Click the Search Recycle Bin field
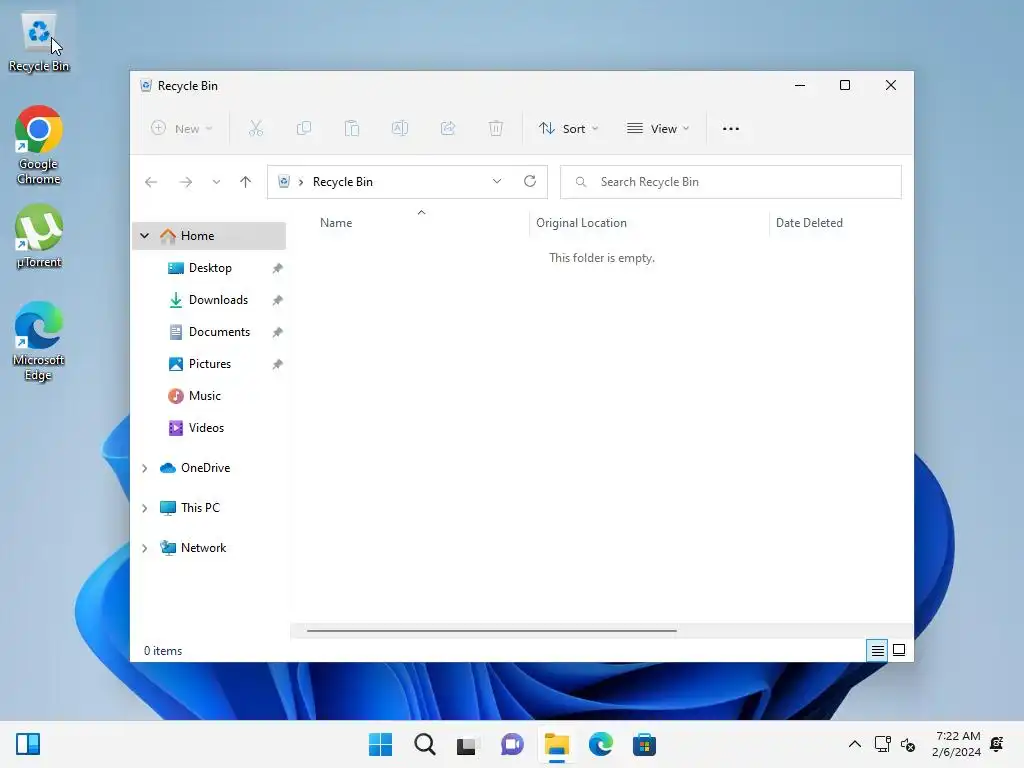 [731, 182]
